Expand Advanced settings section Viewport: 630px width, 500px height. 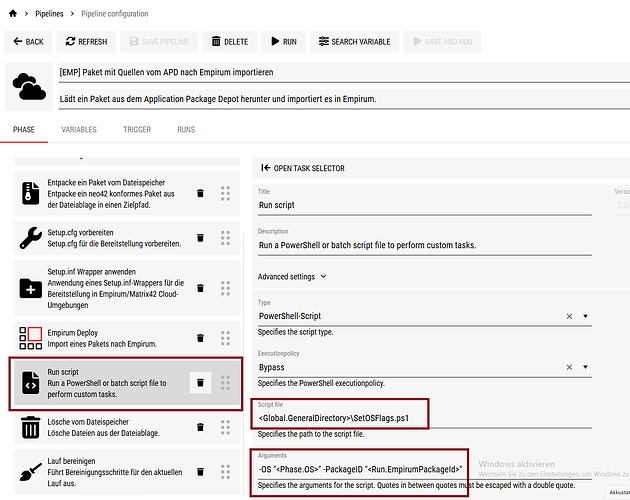point(292,277)
